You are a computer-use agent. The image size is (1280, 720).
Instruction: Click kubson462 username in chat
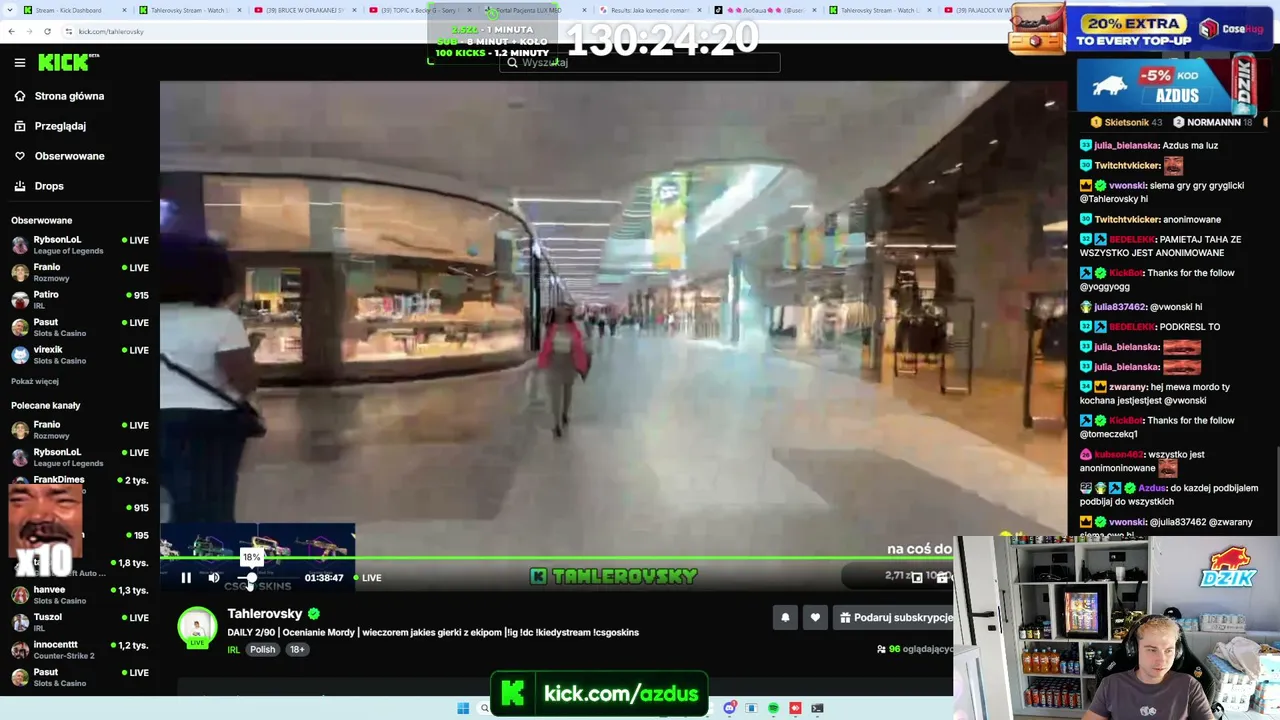(1120, 454)
